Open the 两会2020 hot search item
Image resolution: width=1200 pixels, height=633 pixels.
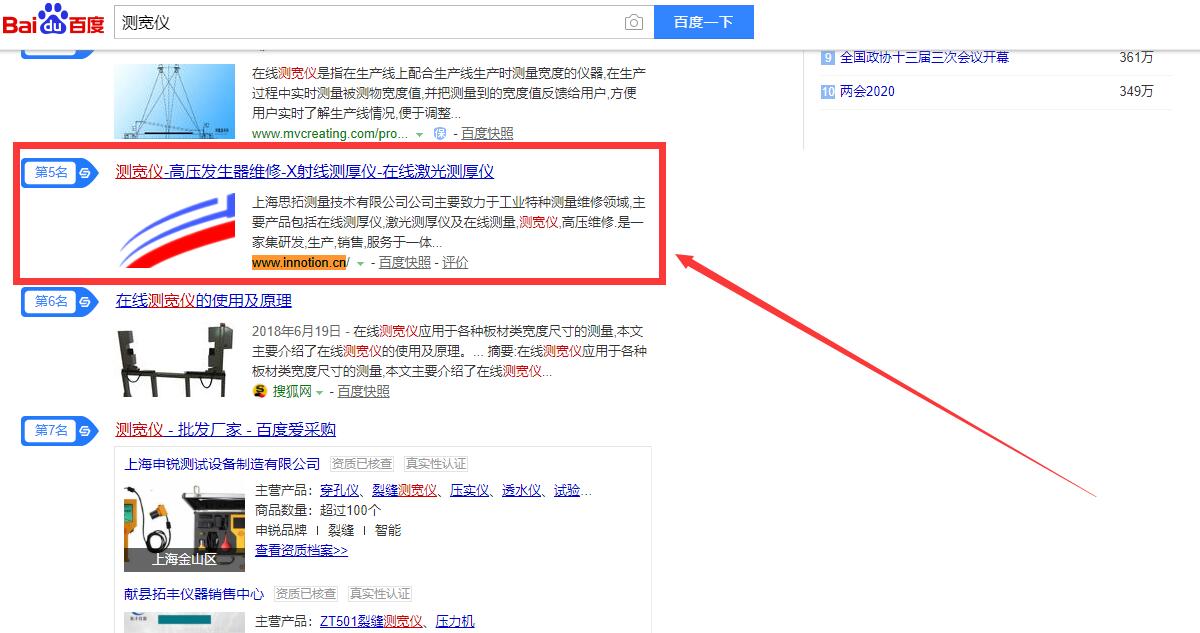867,91
